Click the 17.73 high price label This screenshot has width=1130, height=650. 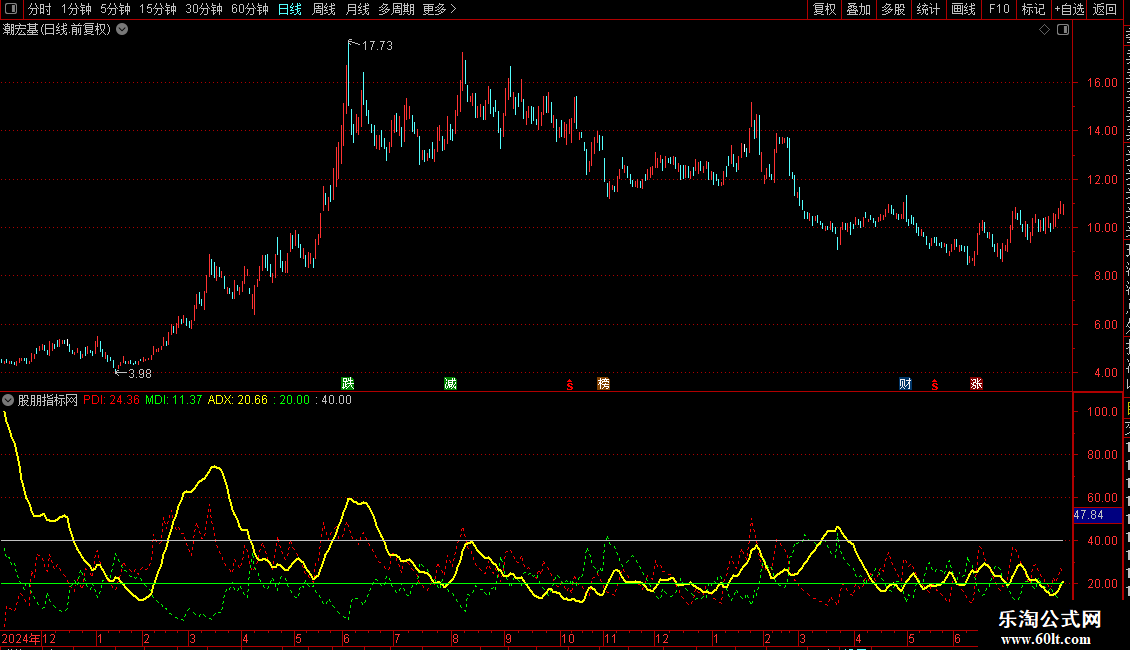click(377, 45)
